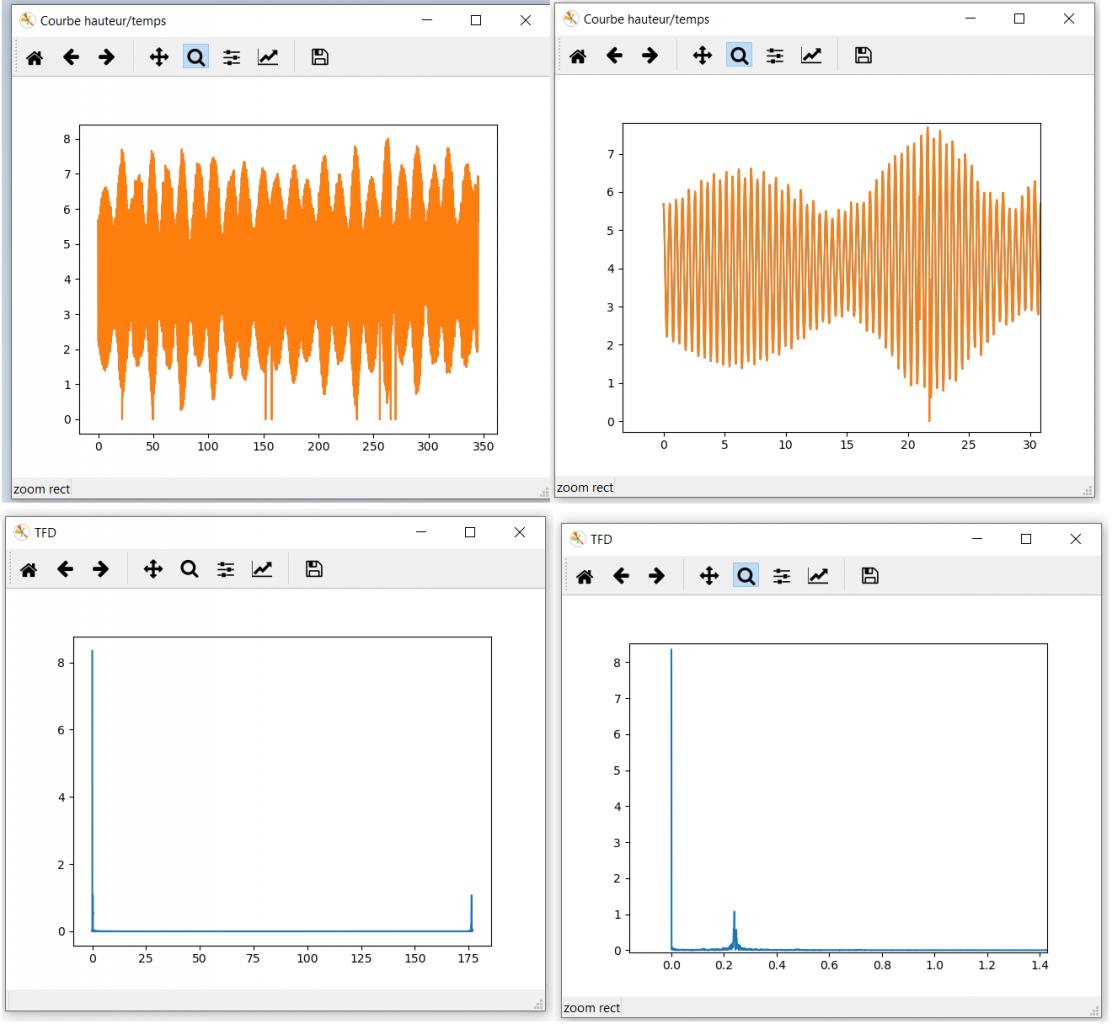The height and width of the screenshot is (1024, 1112).
Task: Save figure in bottom-right TFD window
Action: tap(870, 577)
